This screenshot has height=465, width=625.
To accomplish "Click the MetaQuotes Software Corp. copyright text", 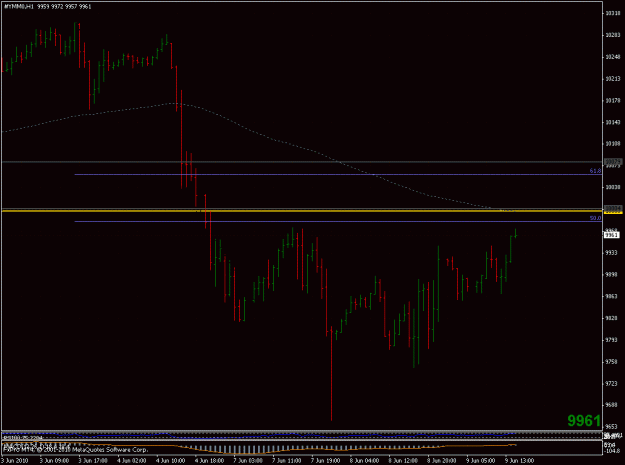I will tap(75, 450).
